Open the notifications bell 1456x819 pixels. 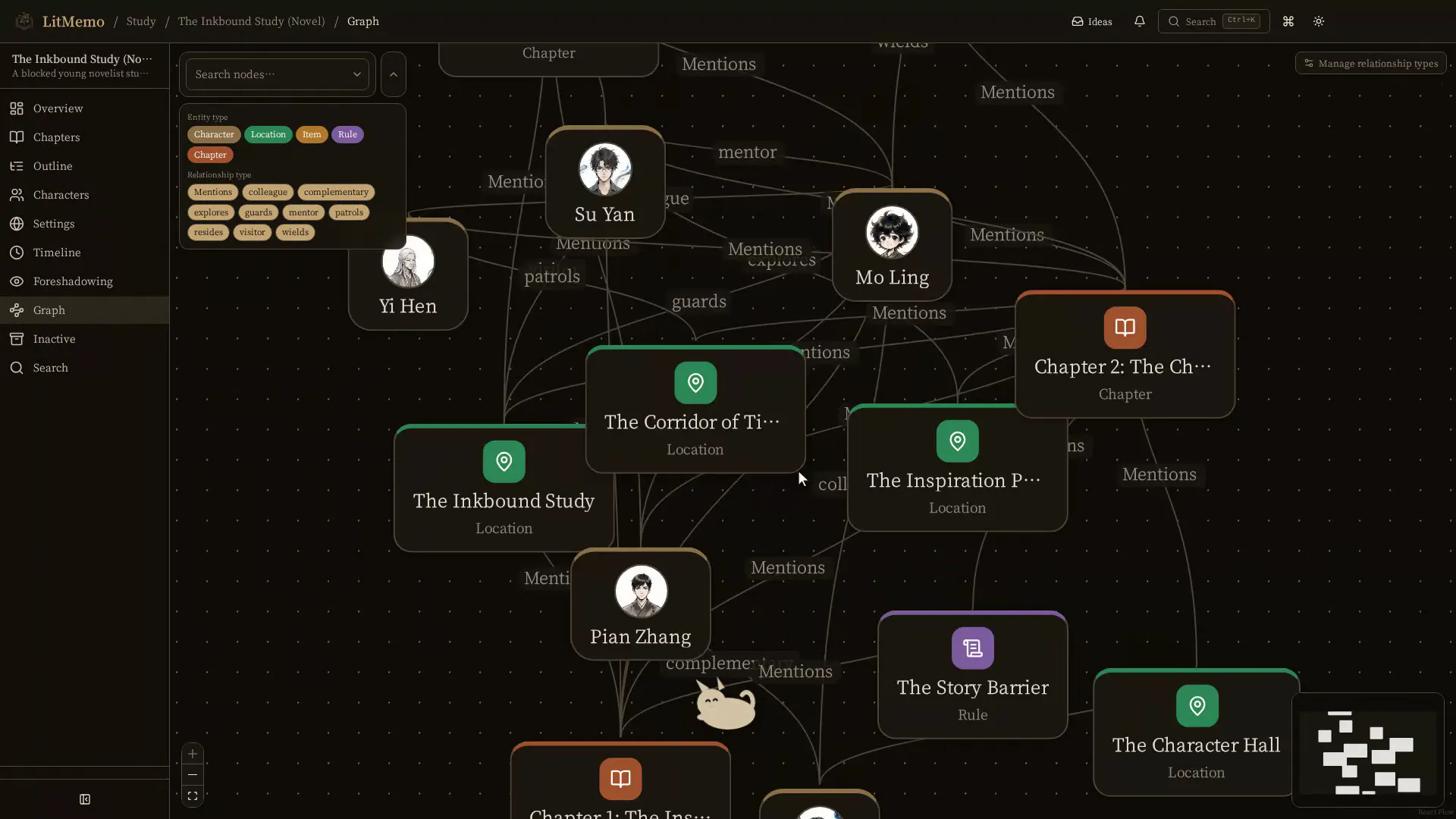click(x=1139, y=21)
